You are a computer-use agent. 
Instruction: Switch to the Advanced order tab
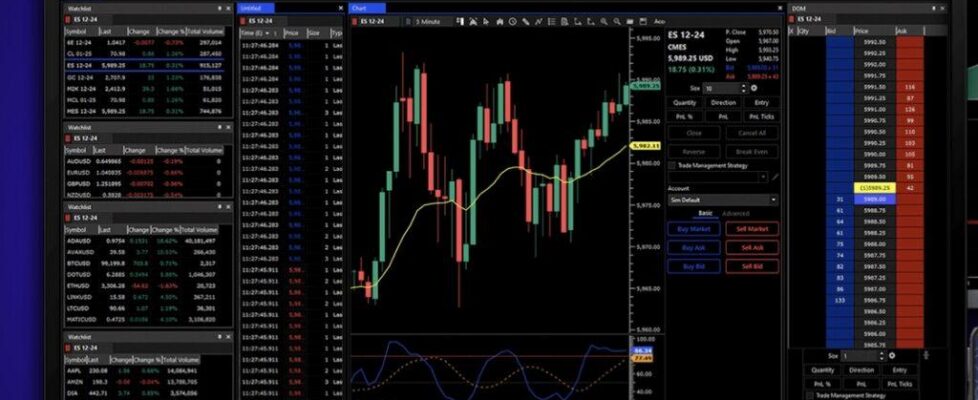(736, 213)
